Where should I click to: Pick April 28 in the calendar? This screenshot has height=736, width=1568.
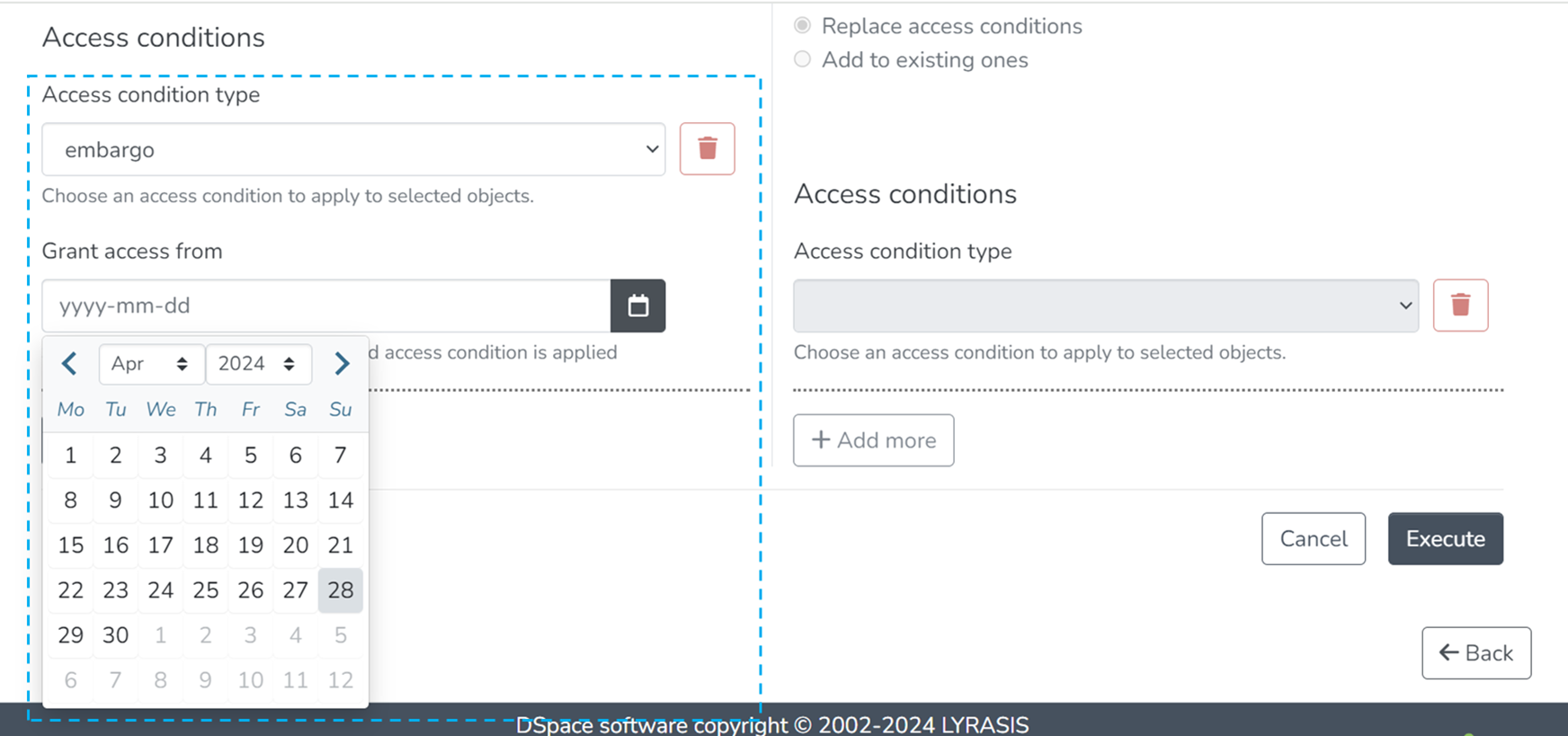click(x=340, y=590)
